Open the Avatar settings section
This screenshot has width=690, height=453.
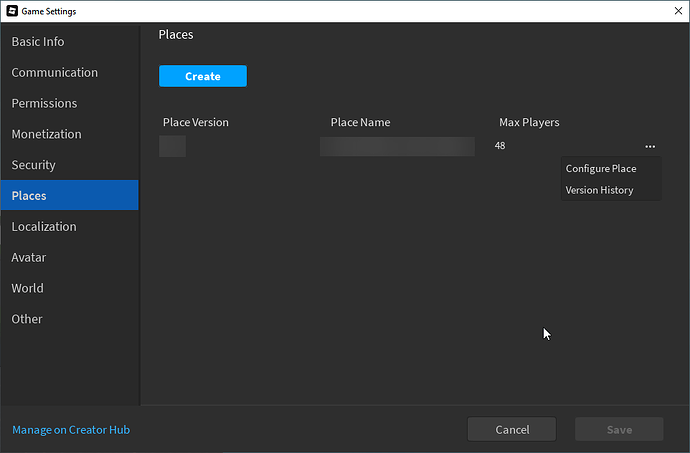pos(29,257)
